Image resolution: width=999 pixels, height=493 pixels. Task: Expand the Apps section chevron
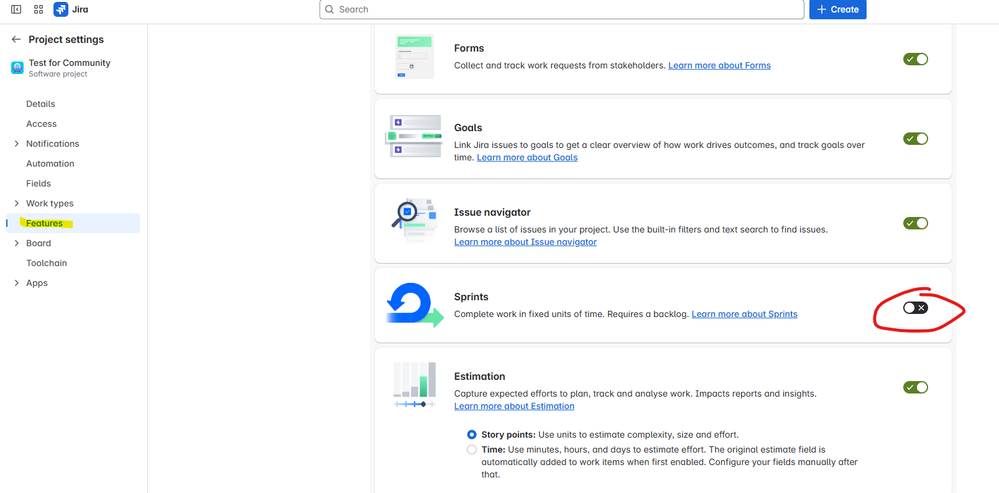[x=17, y=283]
